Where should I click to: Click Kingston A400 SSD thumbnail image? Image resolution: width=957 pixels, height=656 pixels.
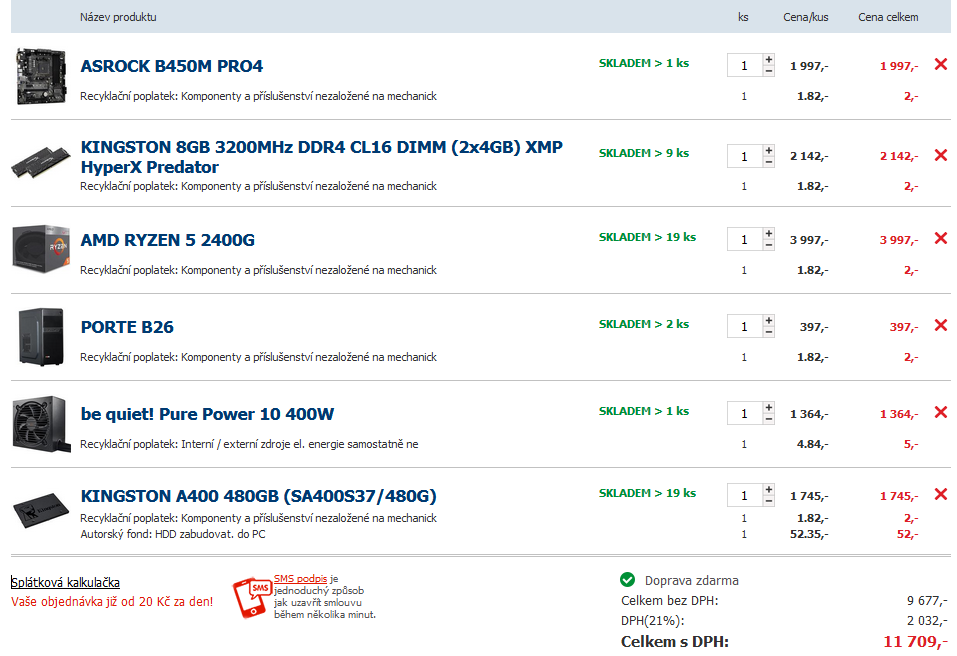41,510
